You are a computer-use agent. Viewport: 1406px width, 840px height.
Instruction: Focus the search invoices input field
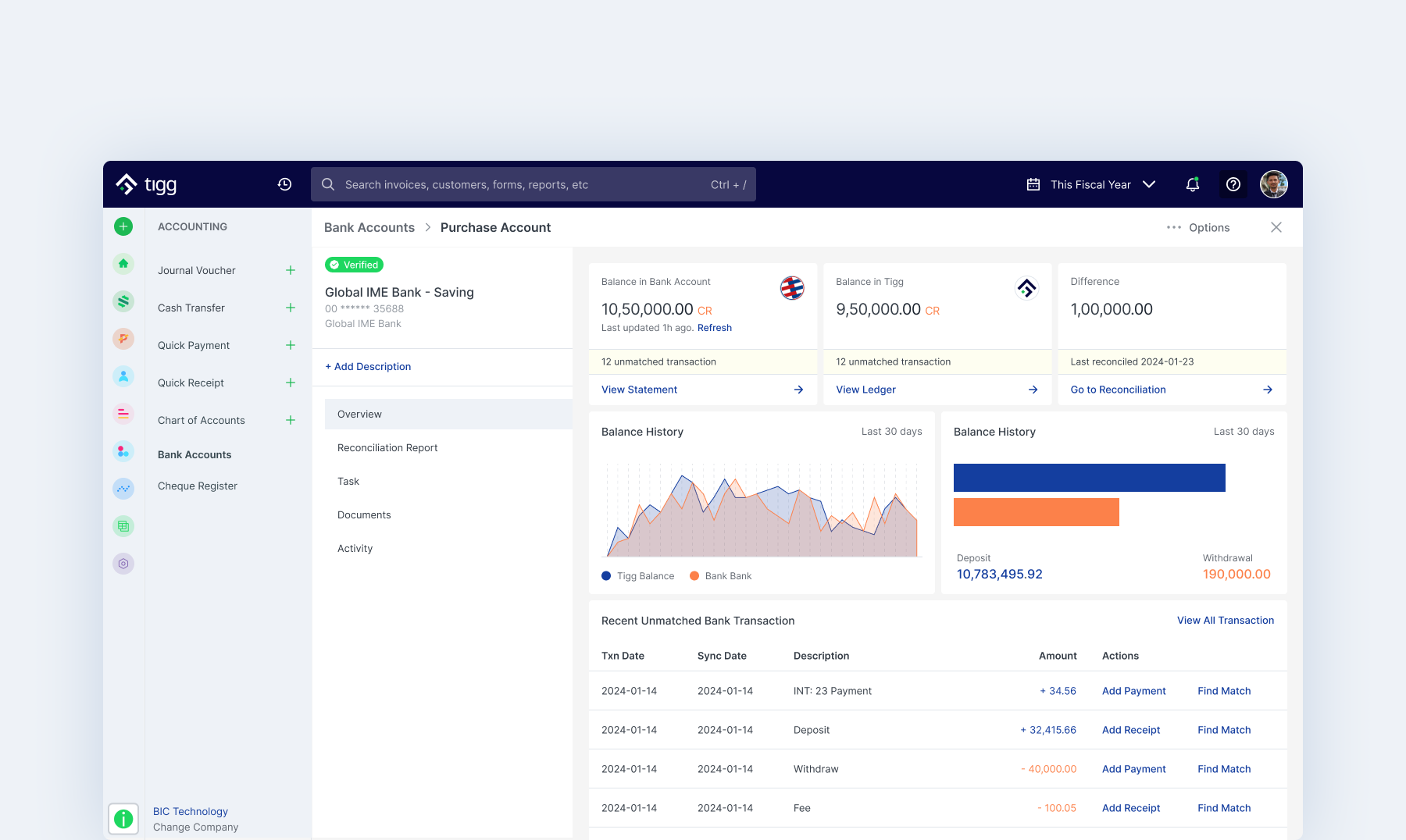[x=533, y=184]
